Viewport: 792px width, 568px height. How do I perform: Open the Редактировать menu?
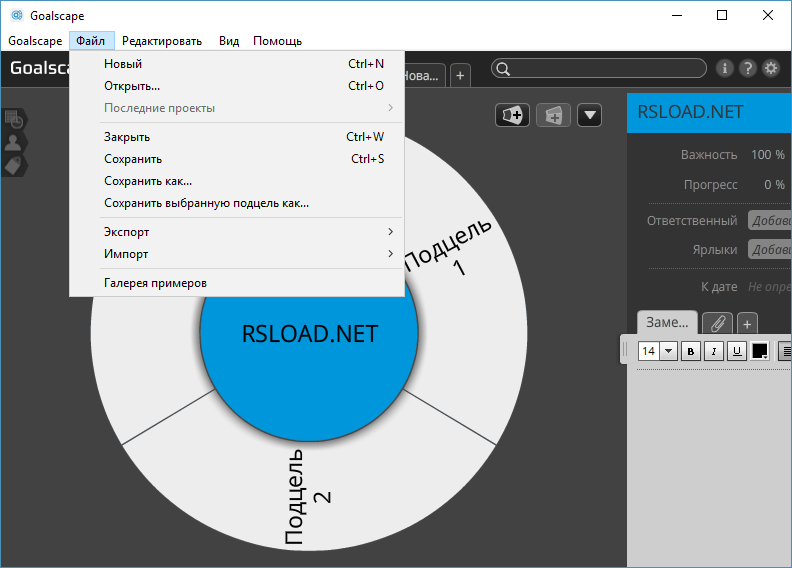(x=162, y=41)
